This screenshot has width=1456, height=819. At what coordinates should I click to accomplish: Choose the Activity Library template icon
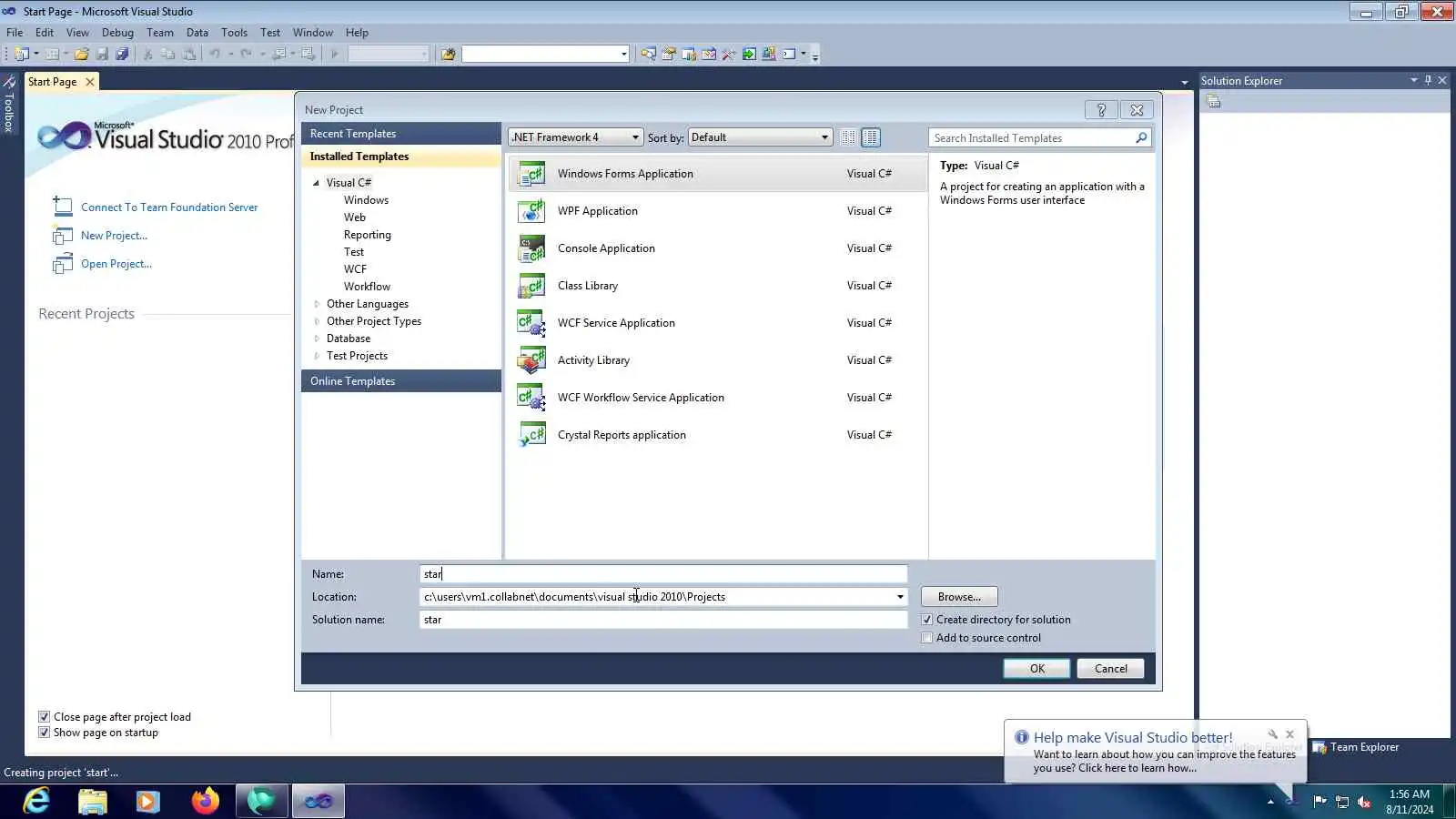tap(531, 360)
